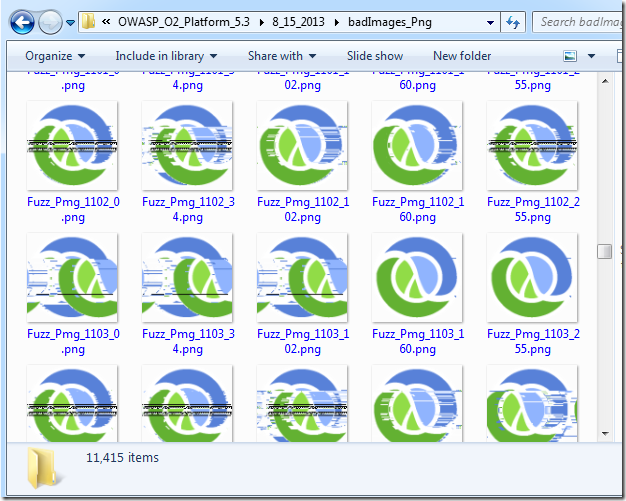
Task: Select thumbnail Fuzz_Pmg_1103_160.png
Action: pyautogui.click(x=417, y=277)
